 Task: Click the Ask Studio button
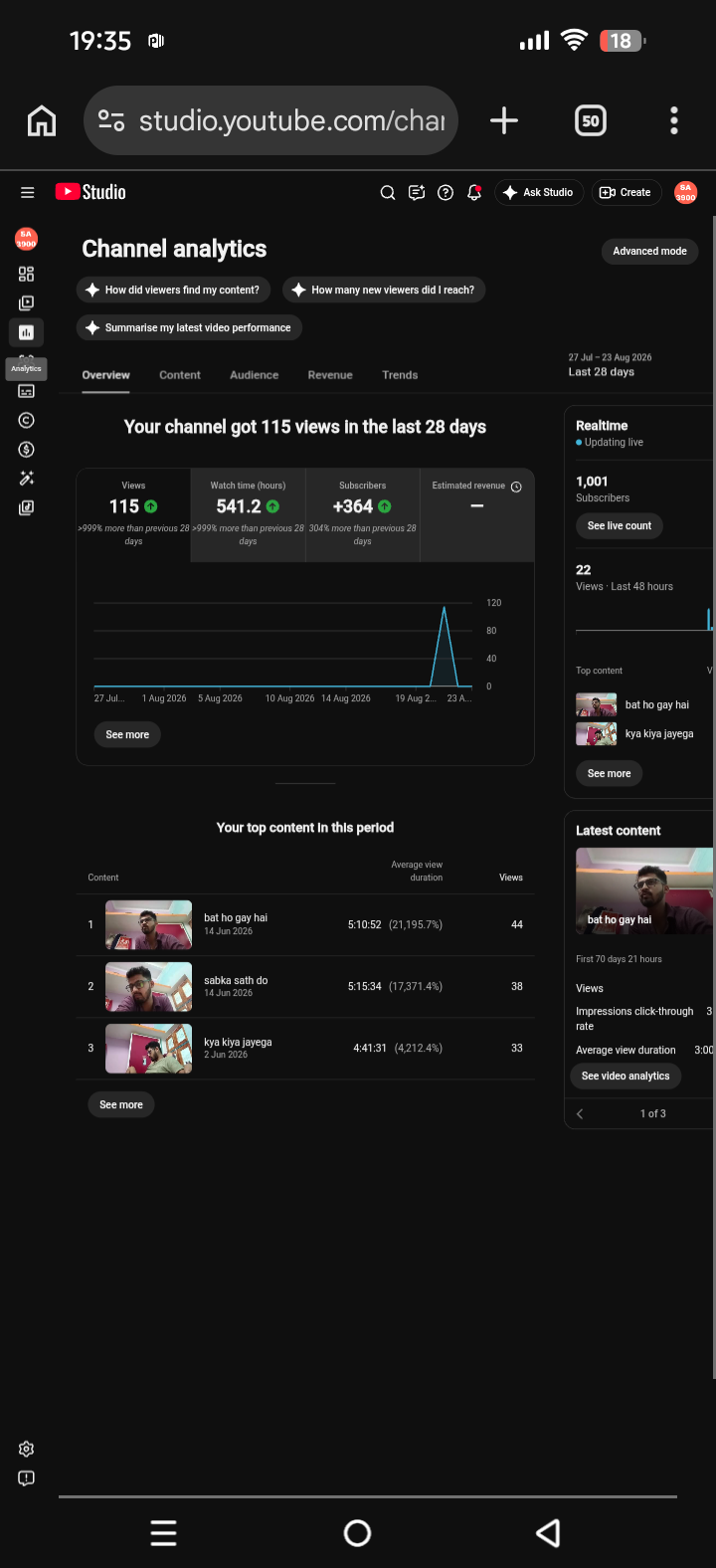point(538,193)
